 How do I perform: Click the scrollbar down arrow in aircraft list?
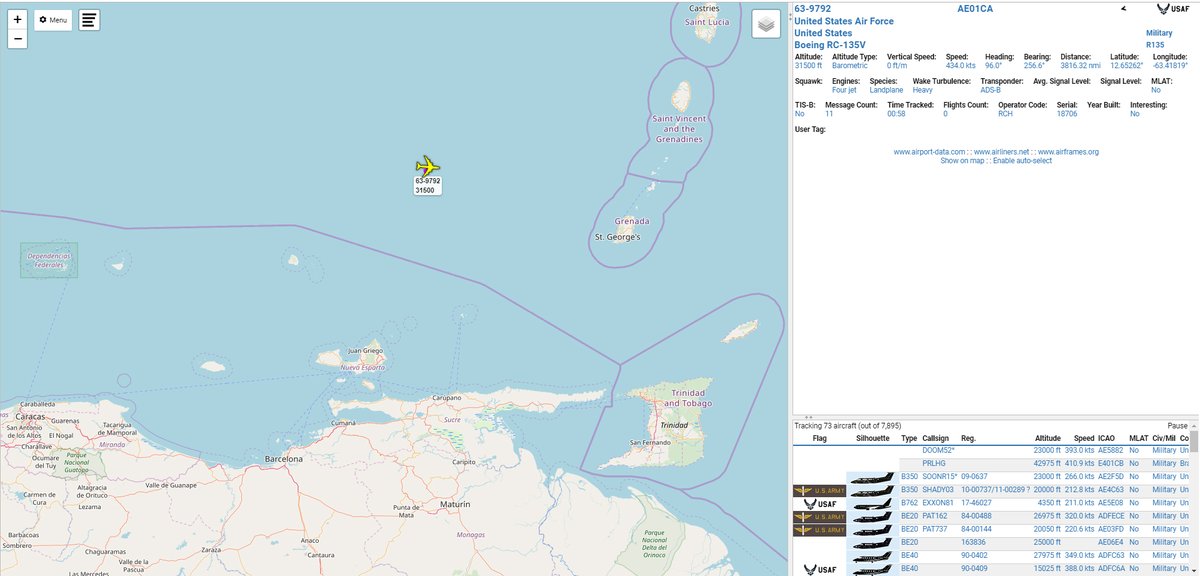pos(1194,570)
